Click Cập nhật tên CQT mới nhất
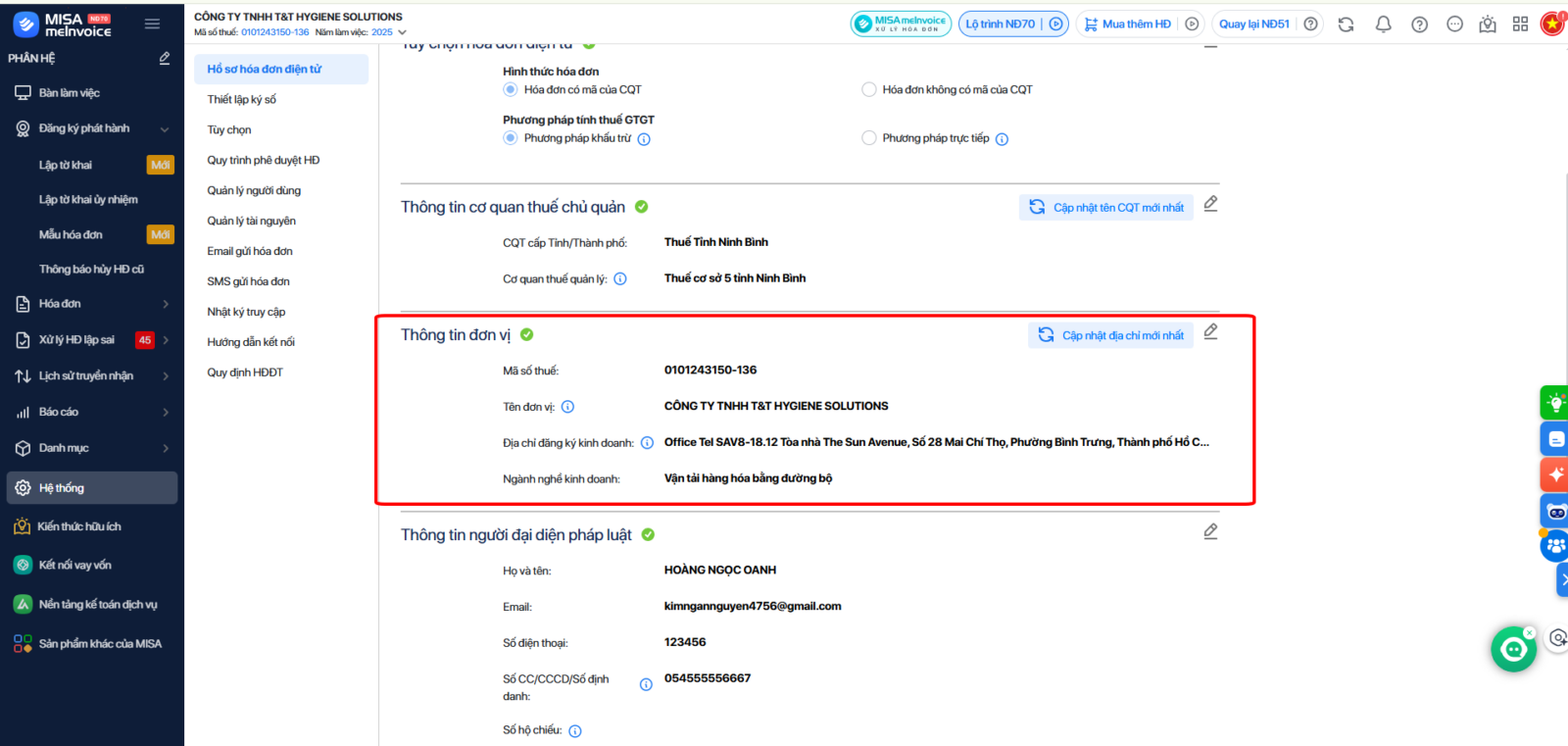This screenshot has width=1568, height=746. point(1106,208)
